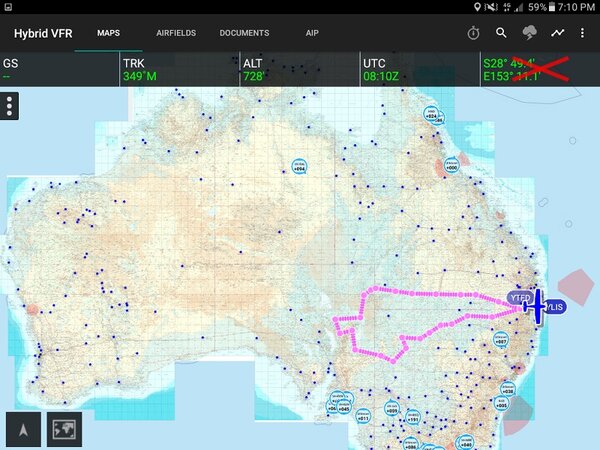Select the MAPS tab
Image resolution: width=600 pixels, height=450 pixels.
point(109,33)
